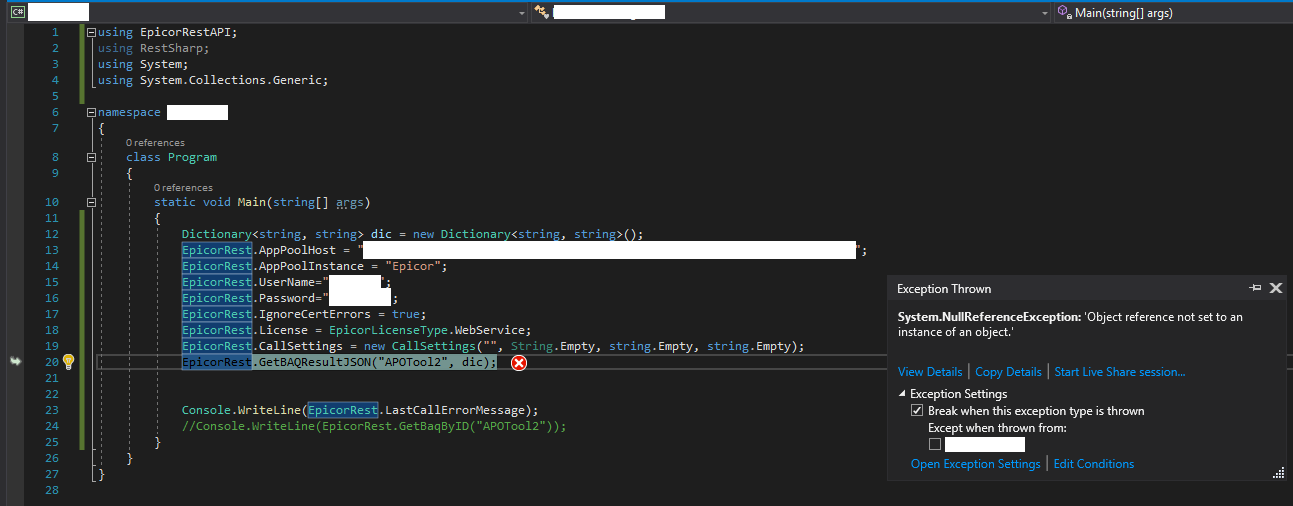Collapse the class Program block

pyautogui.click(x=92, y=157)
